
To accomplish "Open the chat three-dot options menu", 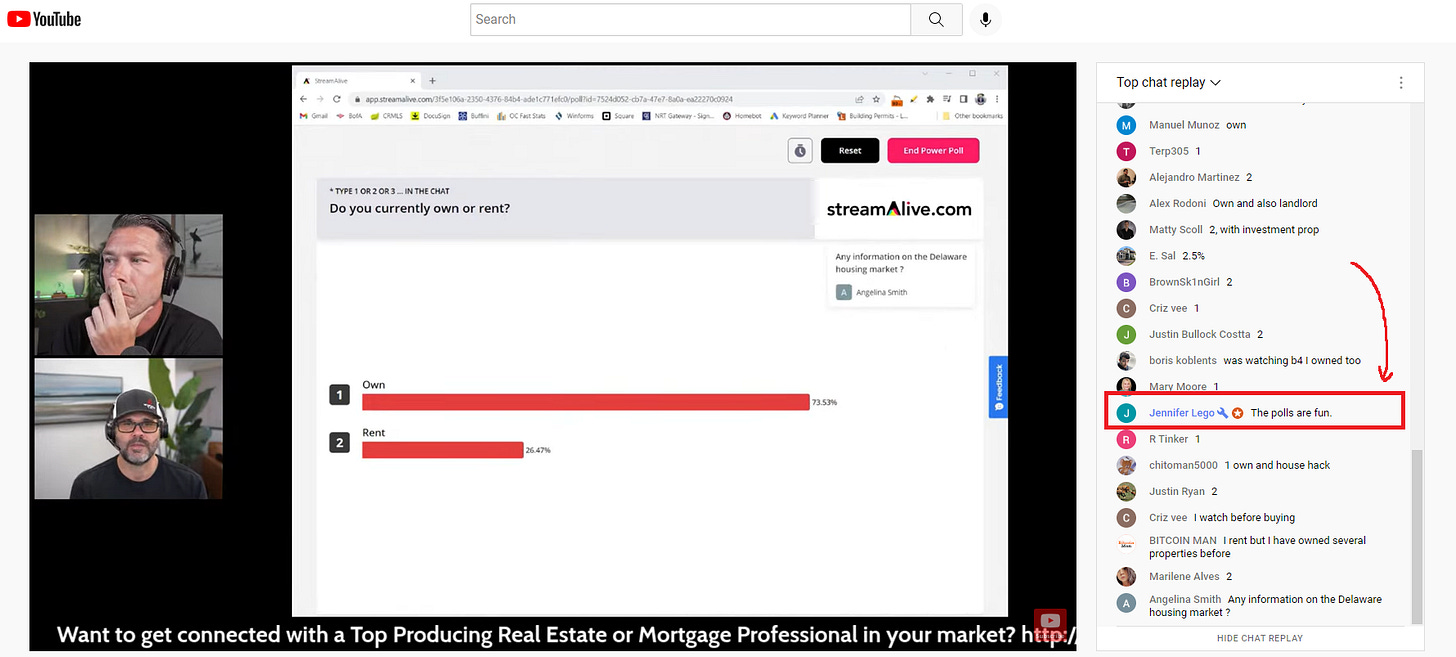I will (x=1401, y=82).
